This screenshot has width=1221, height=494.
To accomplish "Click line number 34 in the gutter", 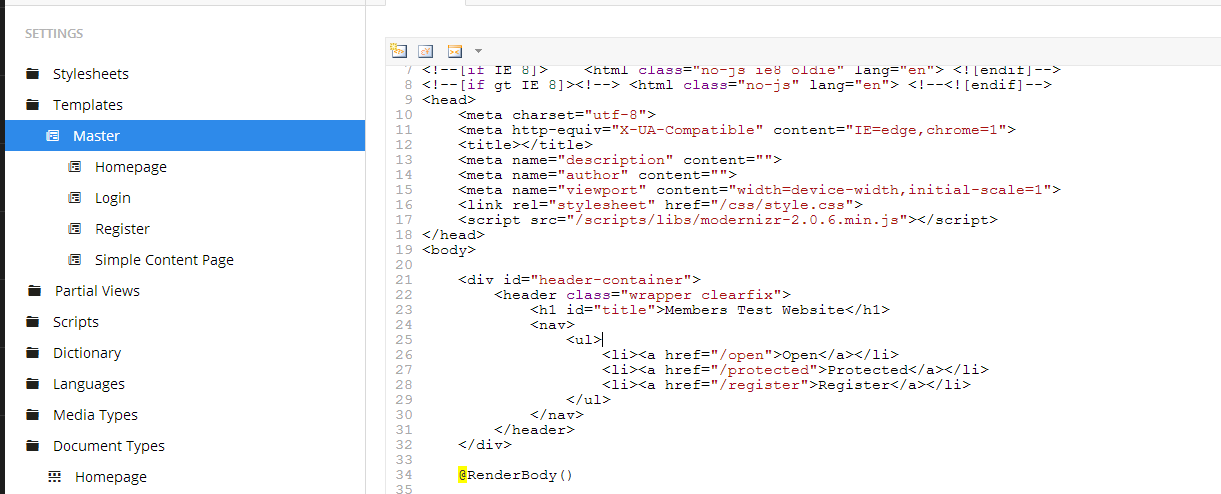I will click(x=404, y=475).
